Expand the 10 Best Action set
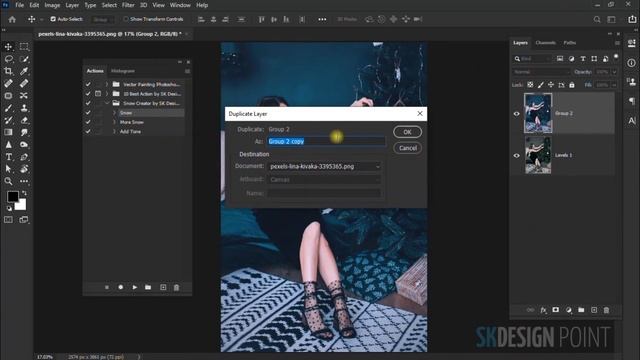 tap(107, 94)
